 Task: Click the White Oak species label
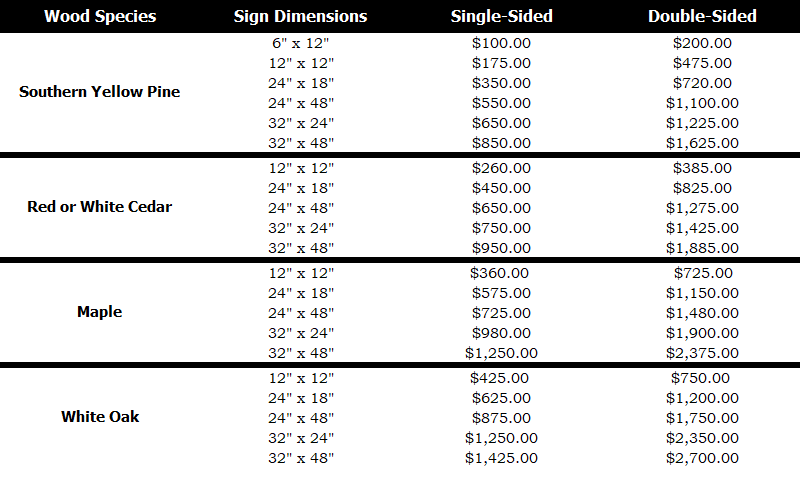click(x=100, y=417)
